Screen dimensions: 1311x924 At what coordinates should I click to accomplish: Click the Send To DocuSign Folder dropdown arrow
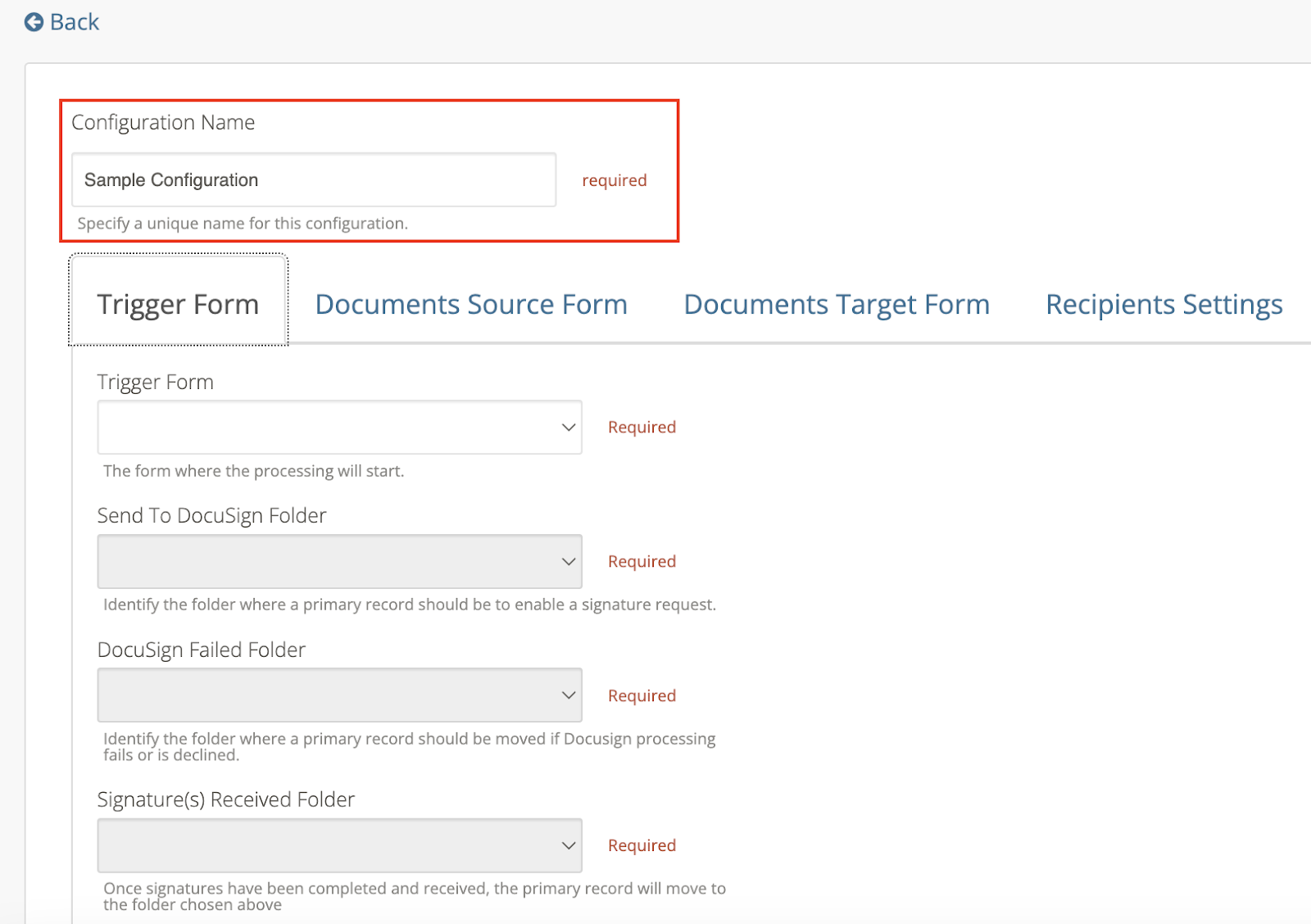[568, 561]
